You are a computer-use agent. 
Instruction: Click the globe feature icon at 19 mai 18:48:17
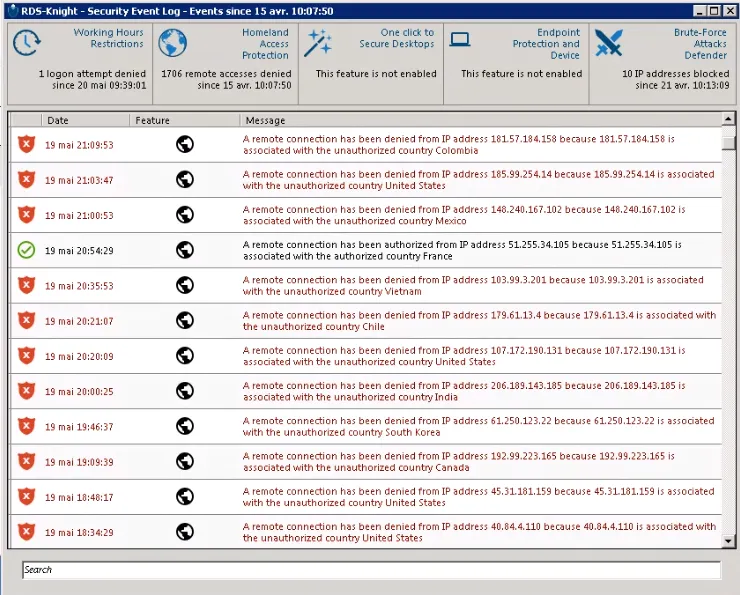coord(185,496)
